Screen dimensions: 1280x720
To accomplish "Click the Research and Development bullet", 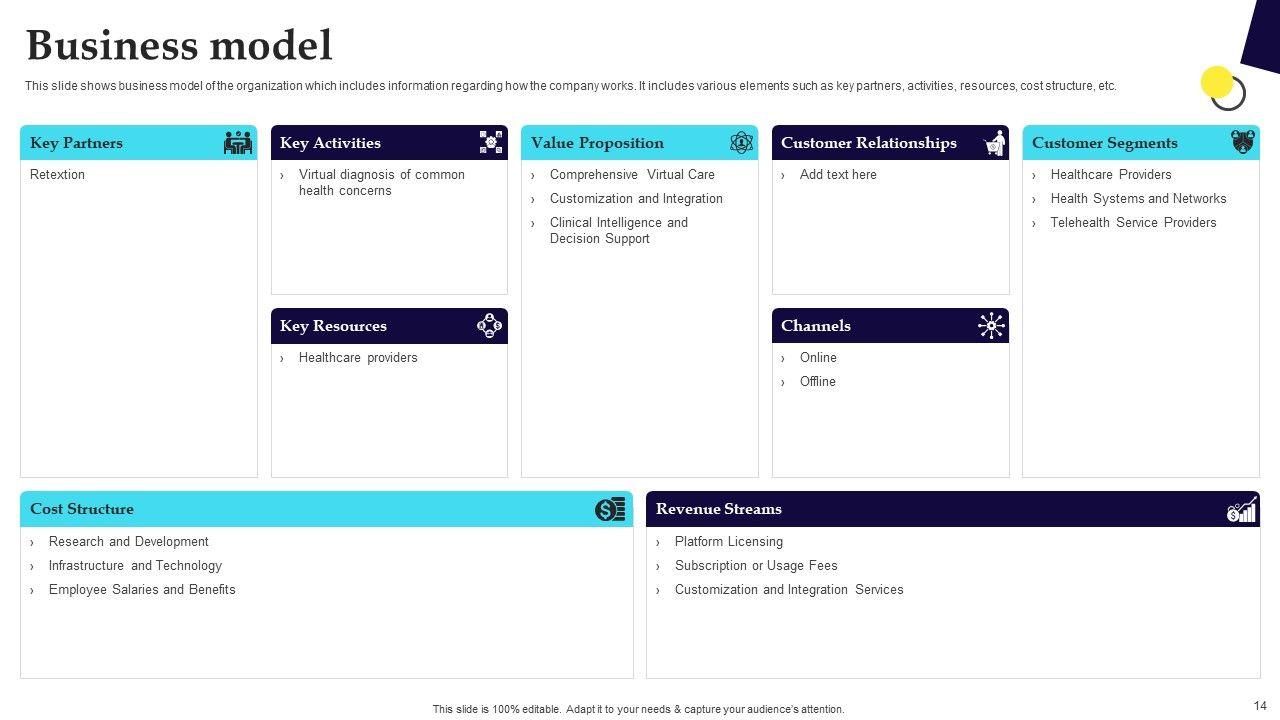I will (128, 542).
